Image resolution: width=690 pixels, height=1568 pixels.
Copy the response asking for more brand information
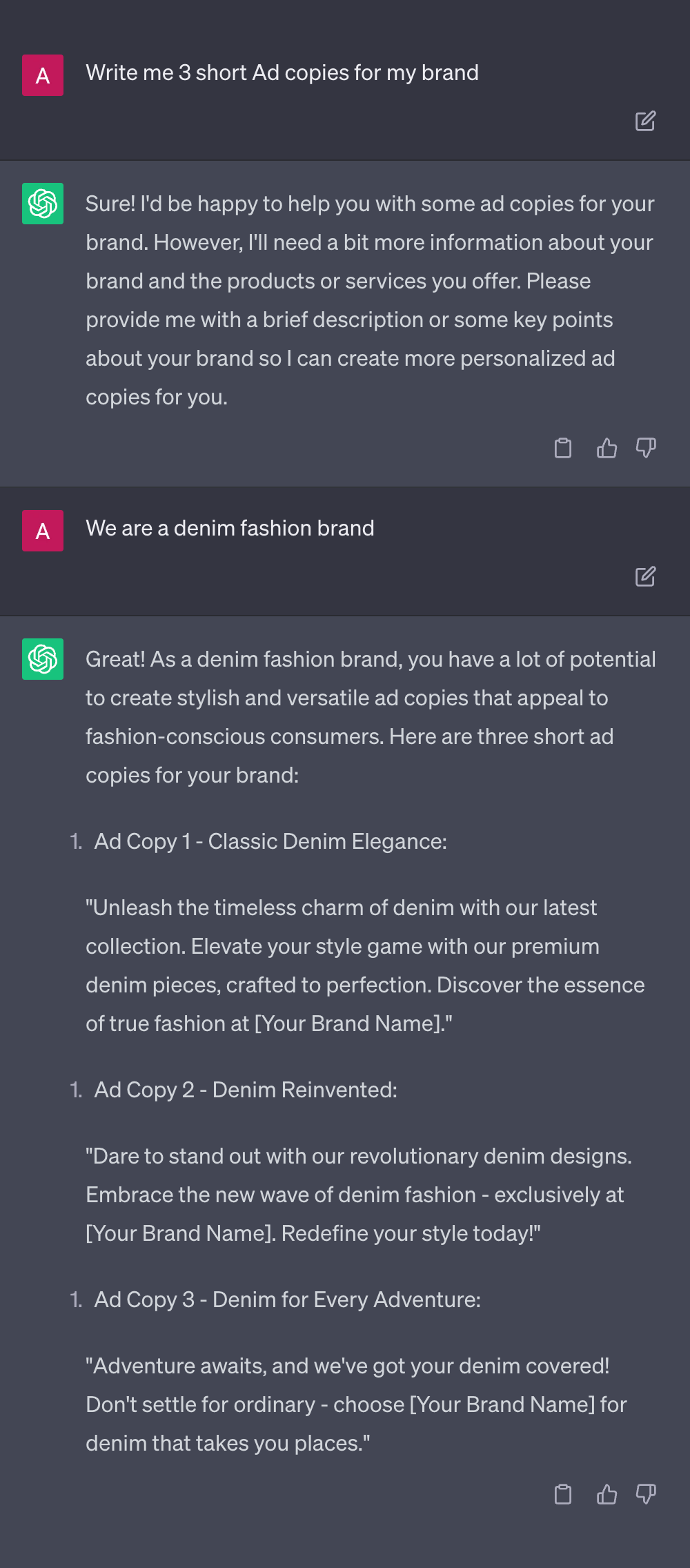[x=563, y=448]
